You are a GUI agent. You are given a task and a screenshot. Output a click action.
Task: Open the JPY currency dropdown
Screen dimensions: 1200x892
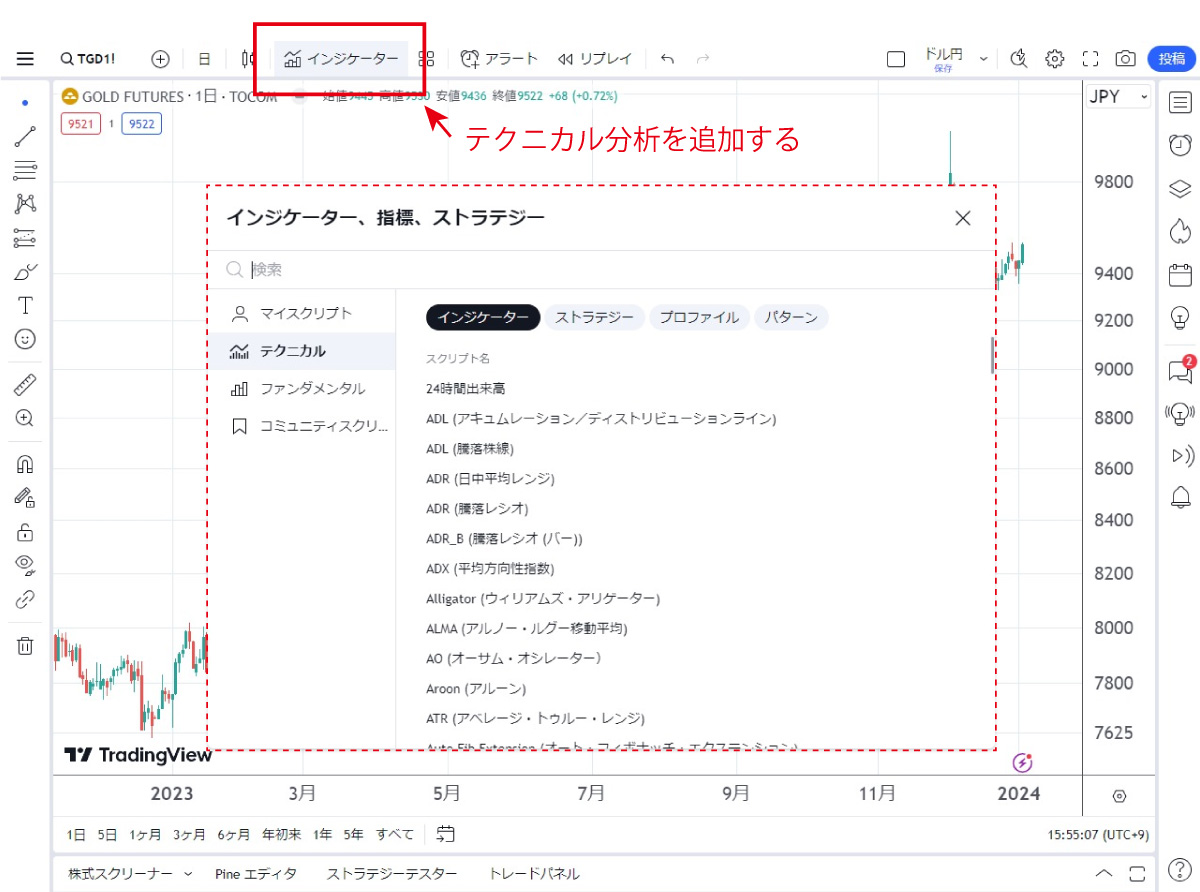[1118, 97]
